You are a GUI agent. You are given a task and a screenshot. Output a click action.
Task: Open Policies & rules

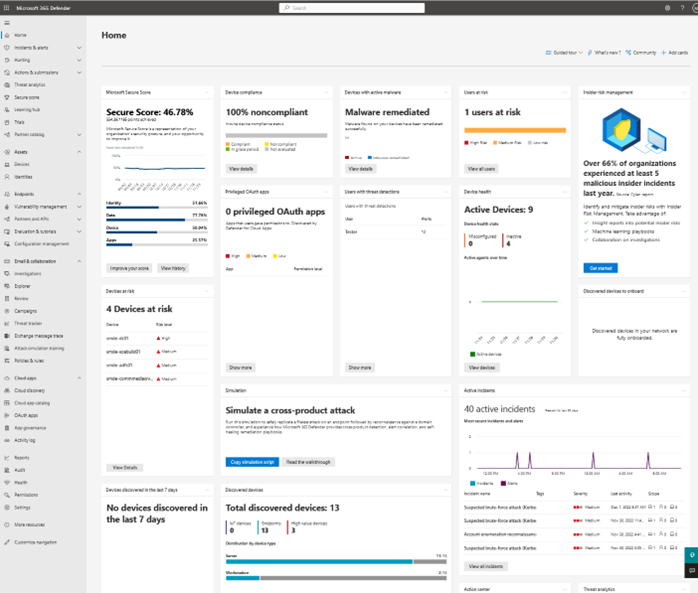(x=29, y=361)
